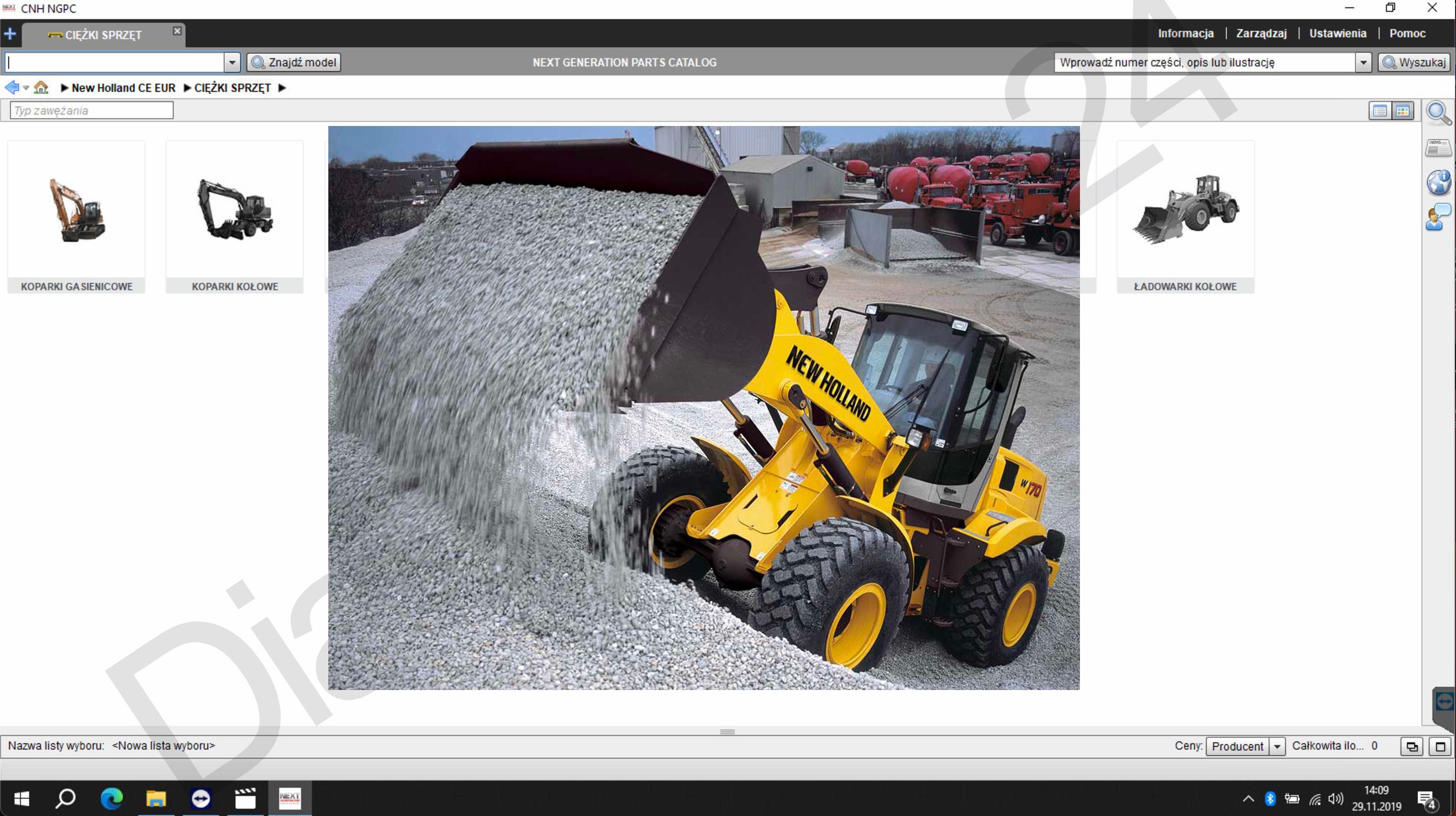Screen dimensions: 1456x816
Task: Open the news newspaper sidebar icon
Action: tap(1437, 148)
